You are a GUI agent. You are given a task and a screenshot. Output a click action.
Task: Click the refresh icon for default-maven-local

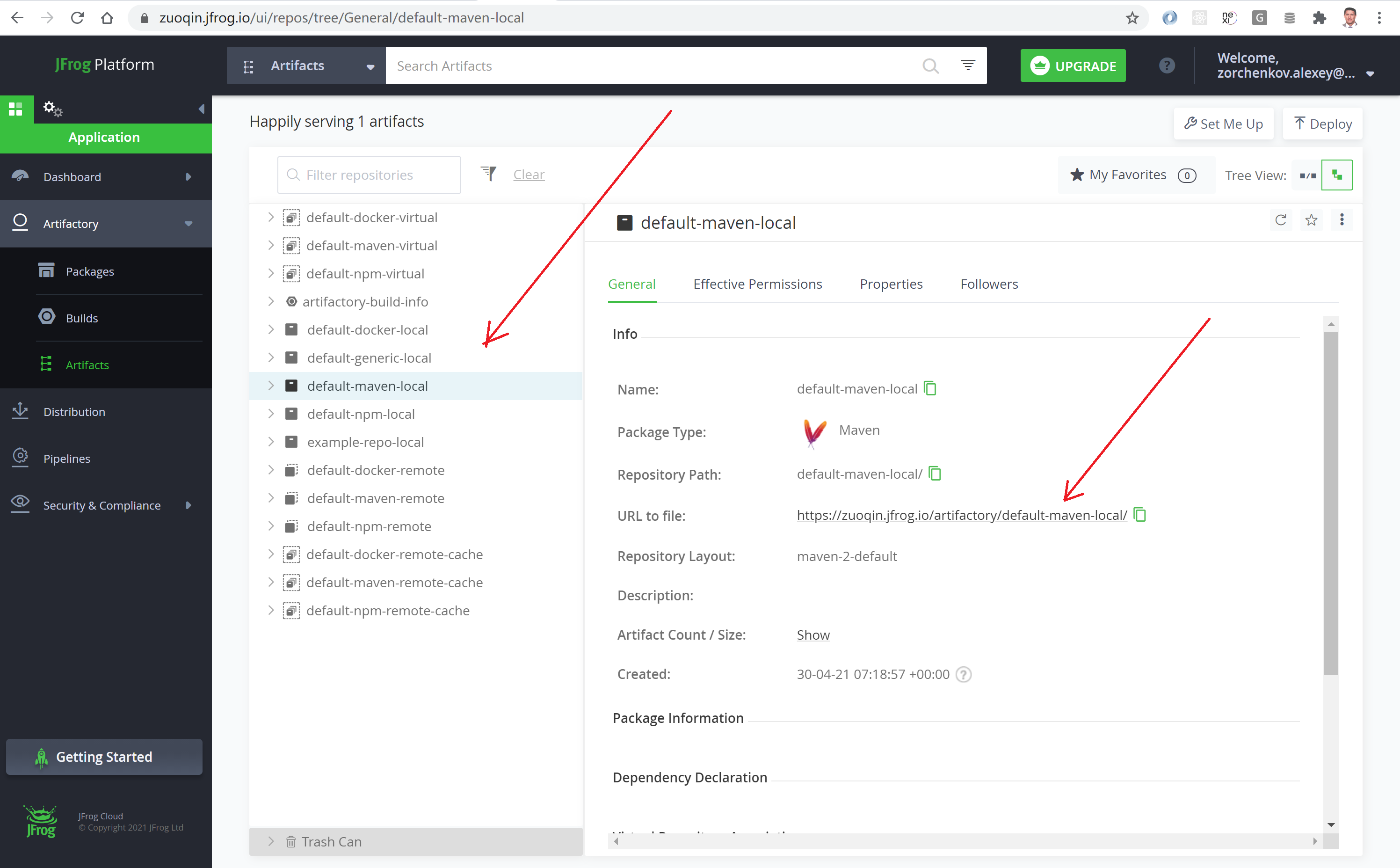tap(1280, 220)
